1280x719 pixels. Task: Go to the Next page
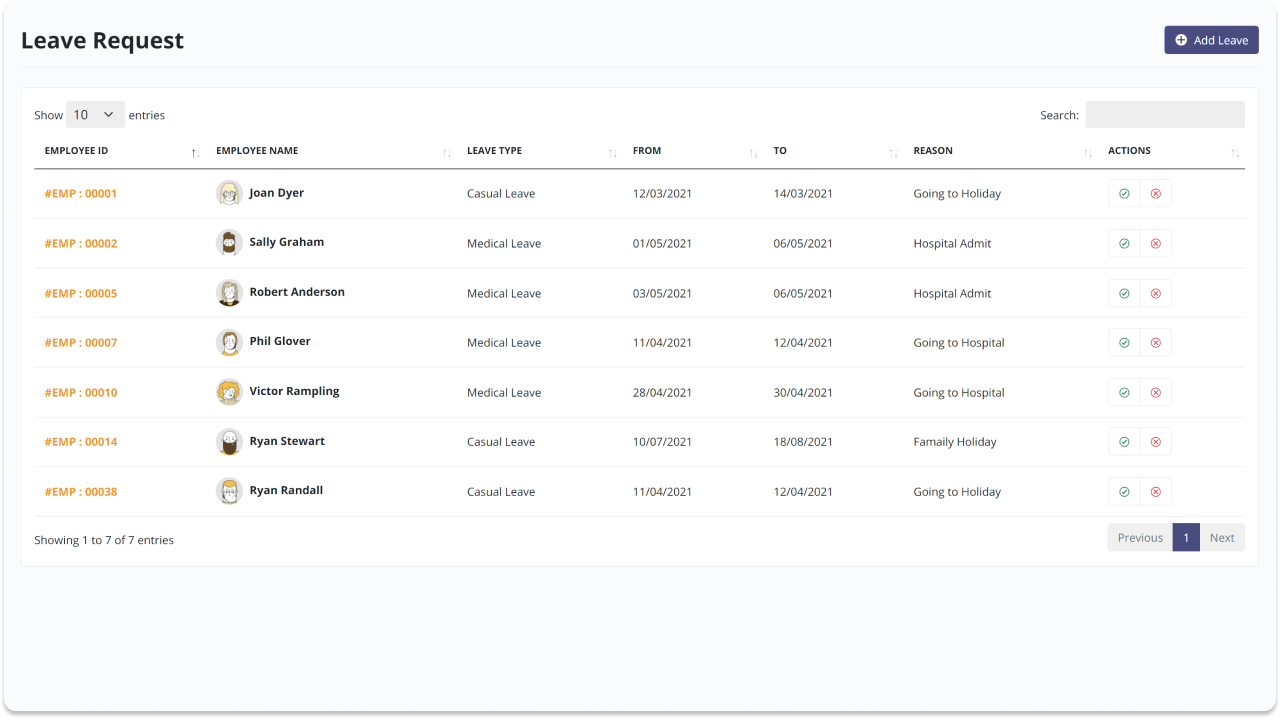point(1221,537)
